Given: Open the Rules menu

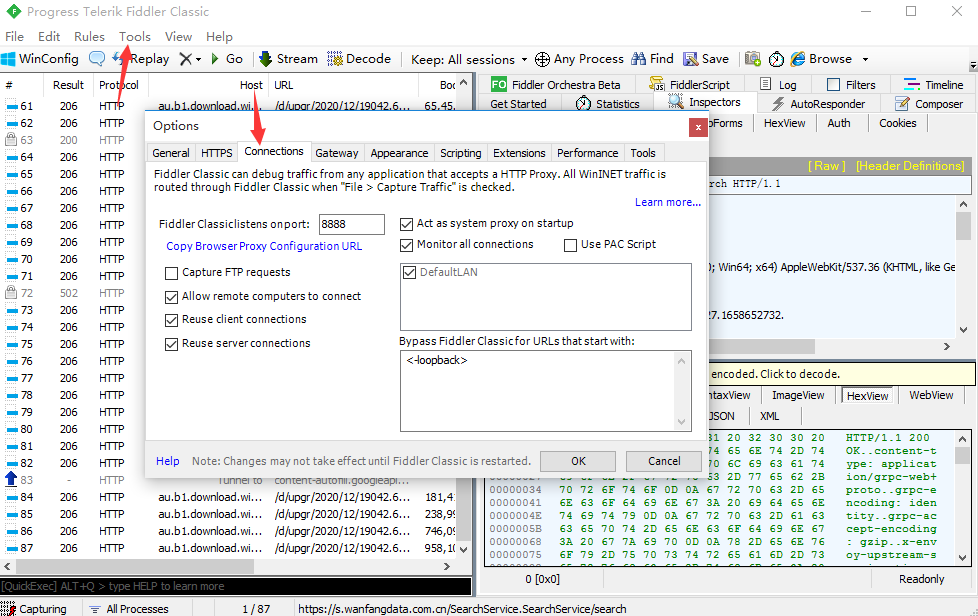Looking at the screenshot, I should tap(89, 36).
